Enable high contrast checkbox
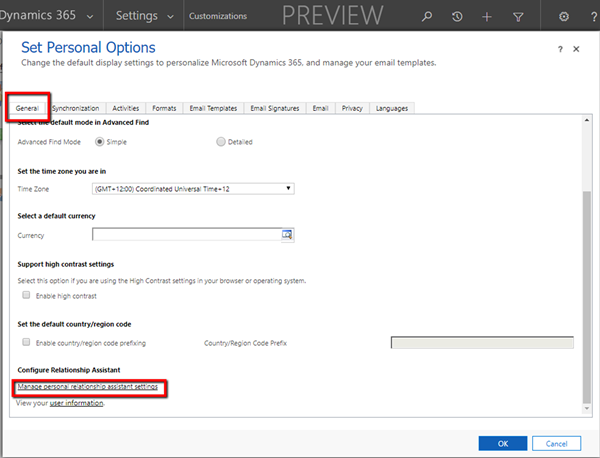 coord(26,297)
